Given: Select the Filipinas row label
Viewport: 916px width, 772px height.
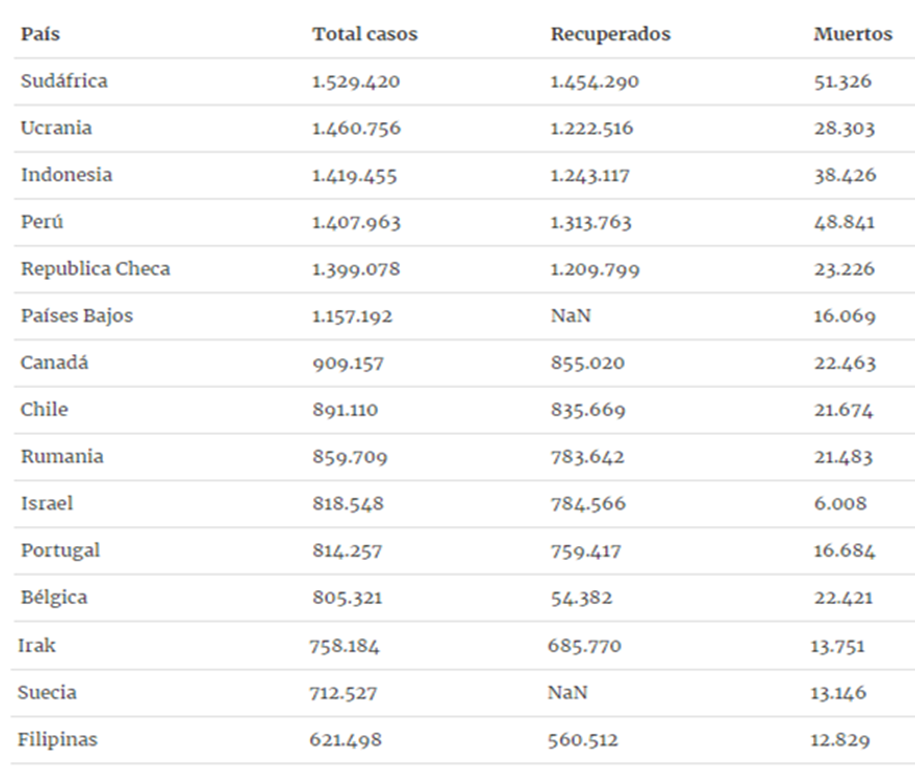Looking at the screenshot, I should pos(57,739).
